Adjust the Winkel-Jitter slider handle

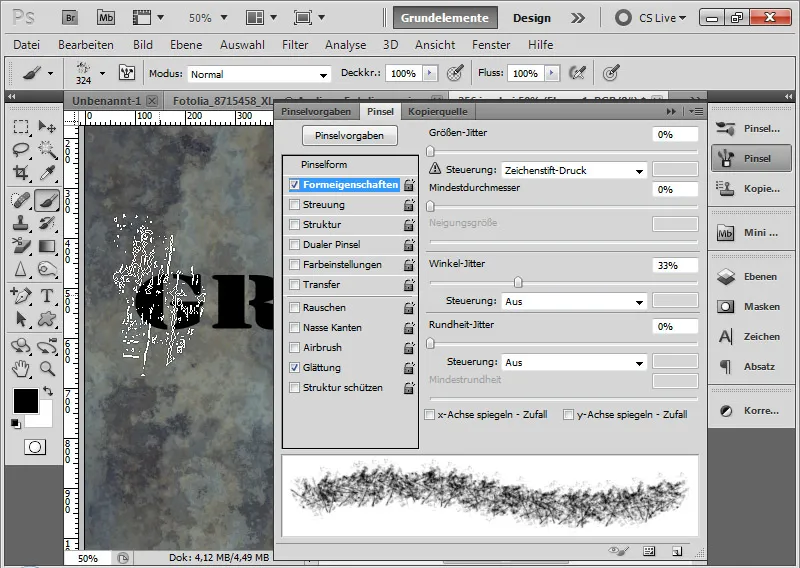point(518,282)
